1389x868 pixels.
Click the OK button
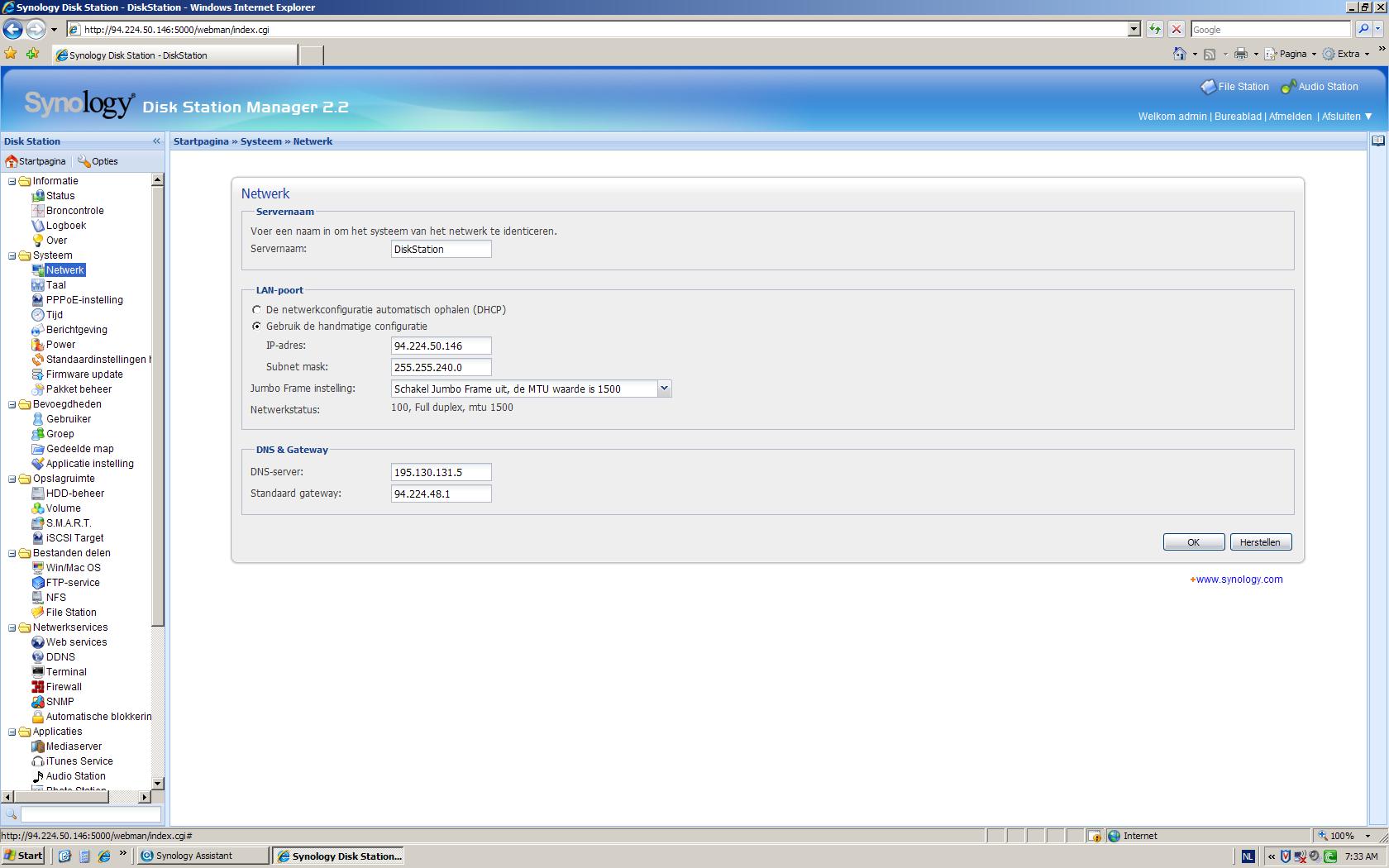coord(1193,542)
